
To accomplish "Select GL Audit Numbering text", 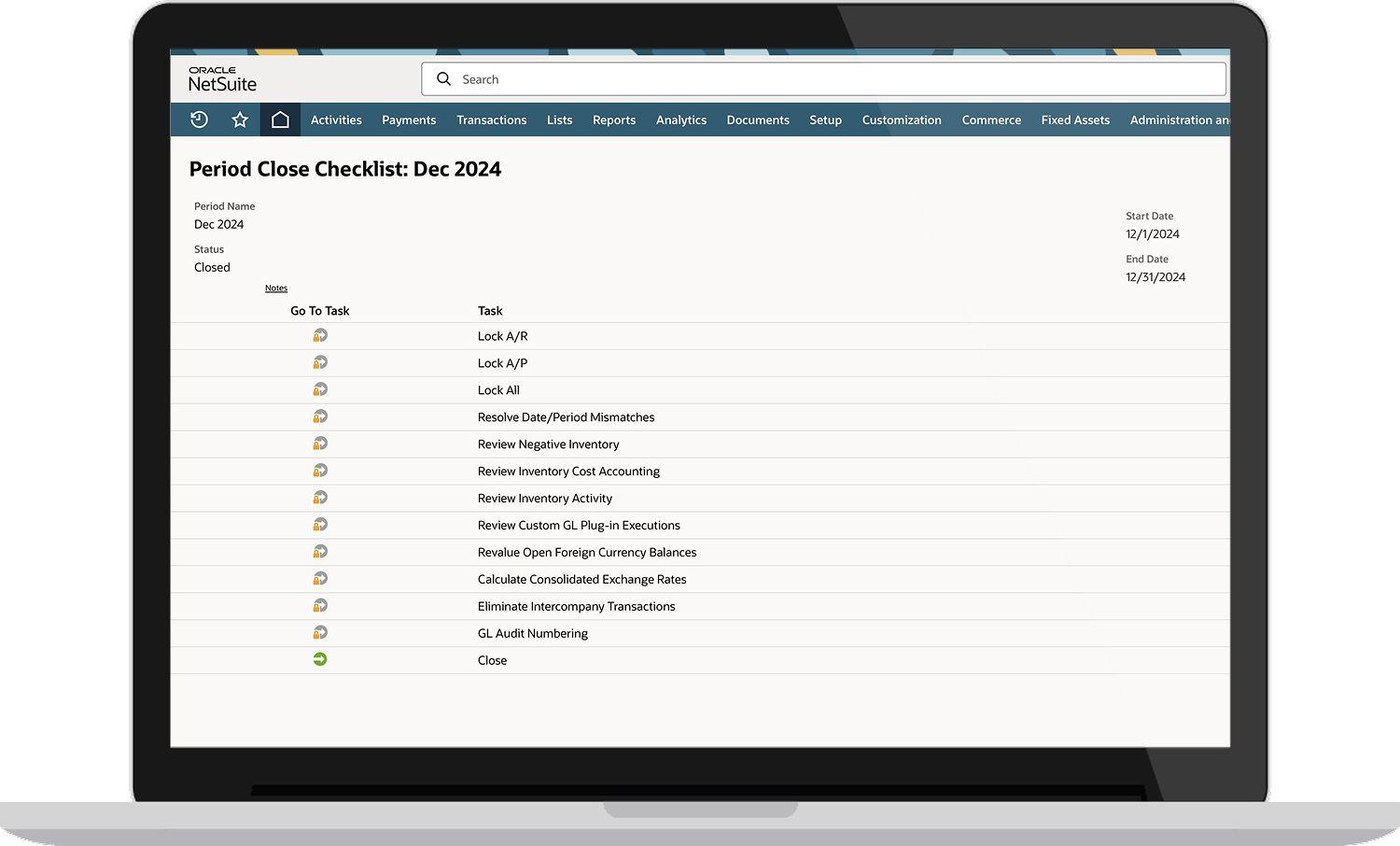I will click(x=533, y=634).
